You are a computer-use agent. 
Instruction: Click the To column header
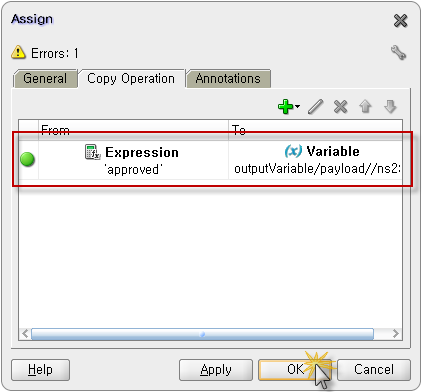tap(315, 130)
